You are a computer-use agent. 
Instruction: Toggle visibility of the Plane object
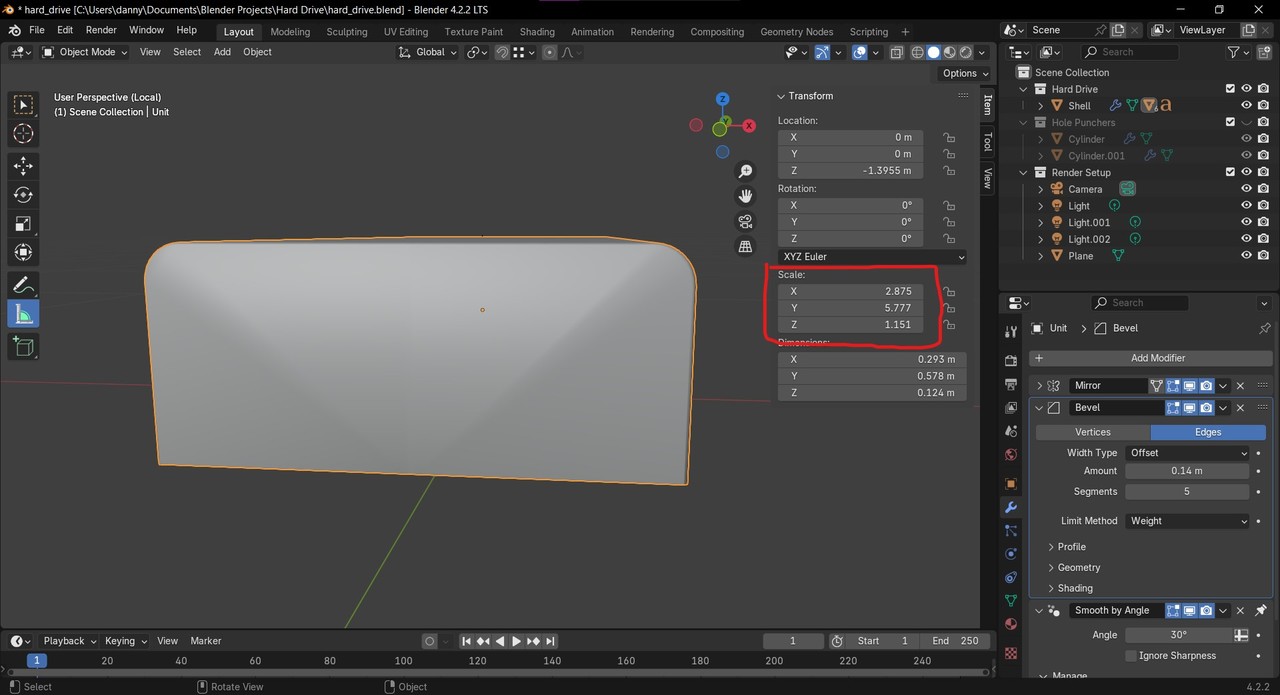[x=1246, y=256]
